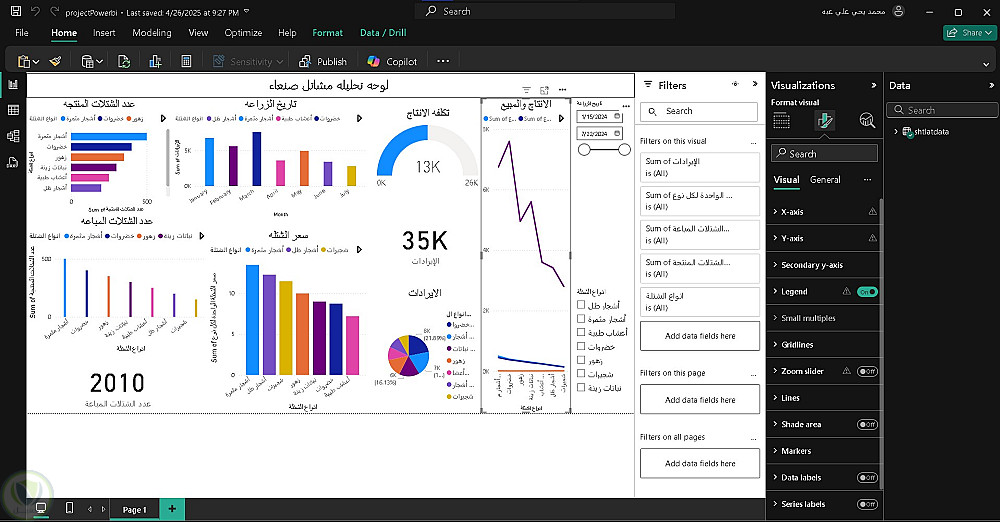This screenshot has width=1000, height=522.
Task: Open the Insert ribbon tab
Action: (104, 33)
